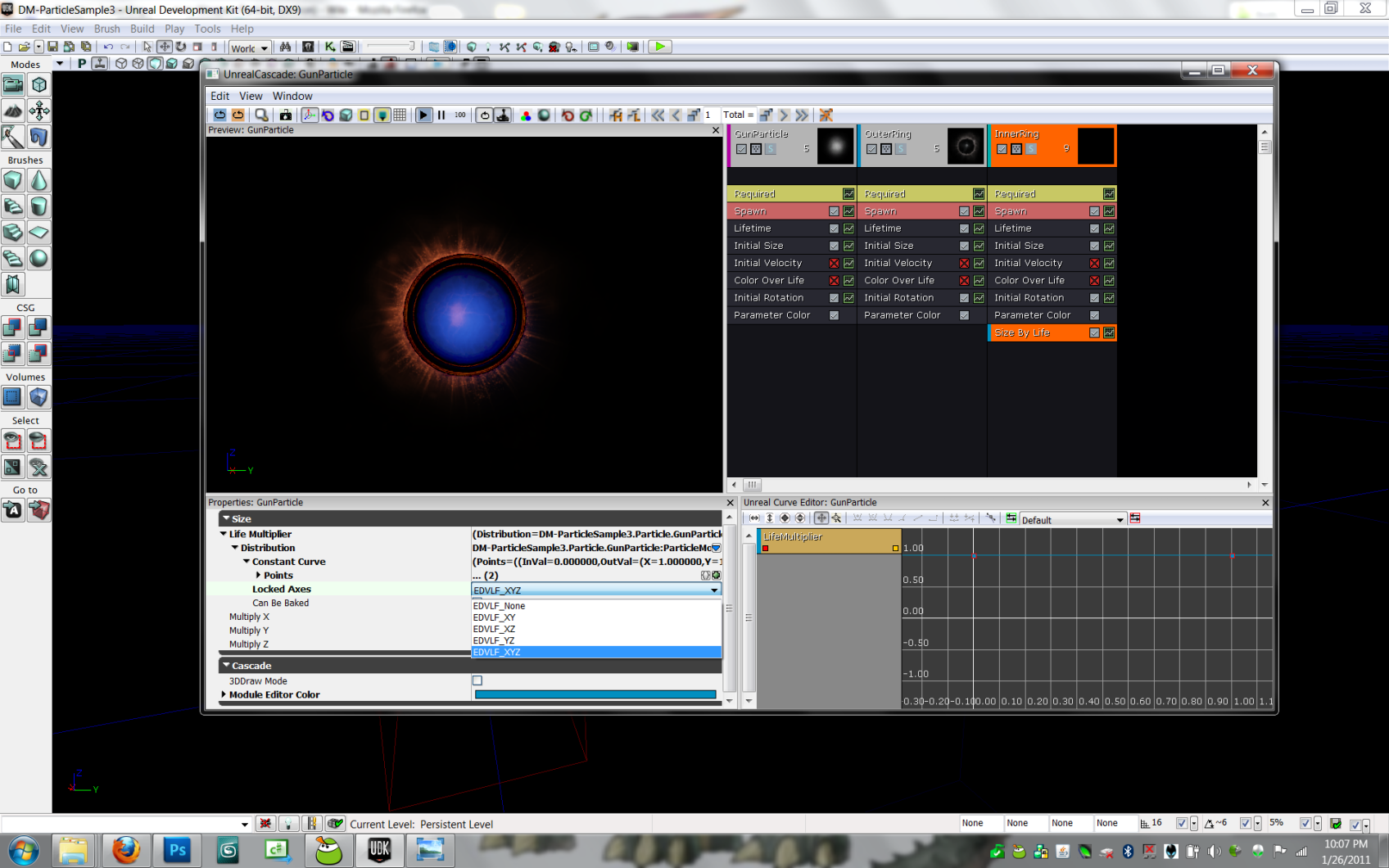Click the Restart Simulation icon in Cascade toolbar
Viewport: 1389px width, 868px height.
pos(219,115)
